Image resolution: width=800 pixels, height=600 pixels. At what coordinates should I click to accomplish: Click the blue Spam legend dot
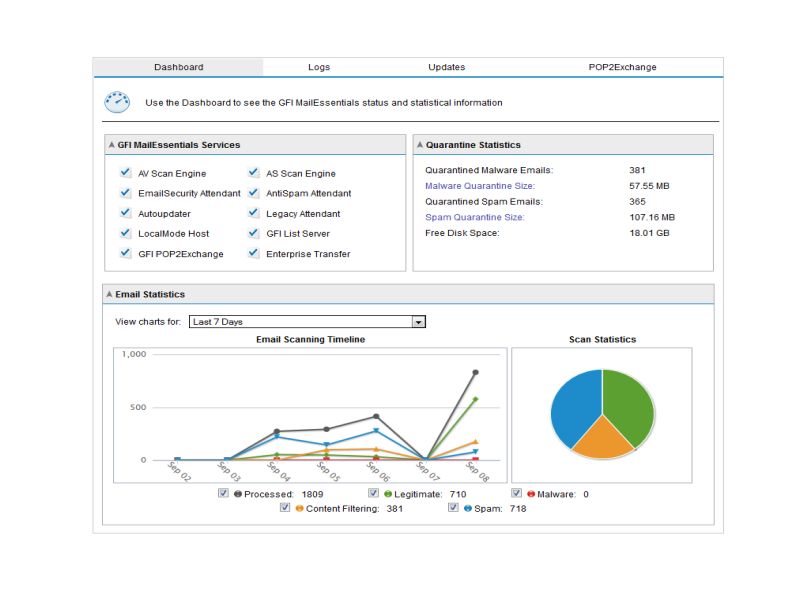pos(468,508)
